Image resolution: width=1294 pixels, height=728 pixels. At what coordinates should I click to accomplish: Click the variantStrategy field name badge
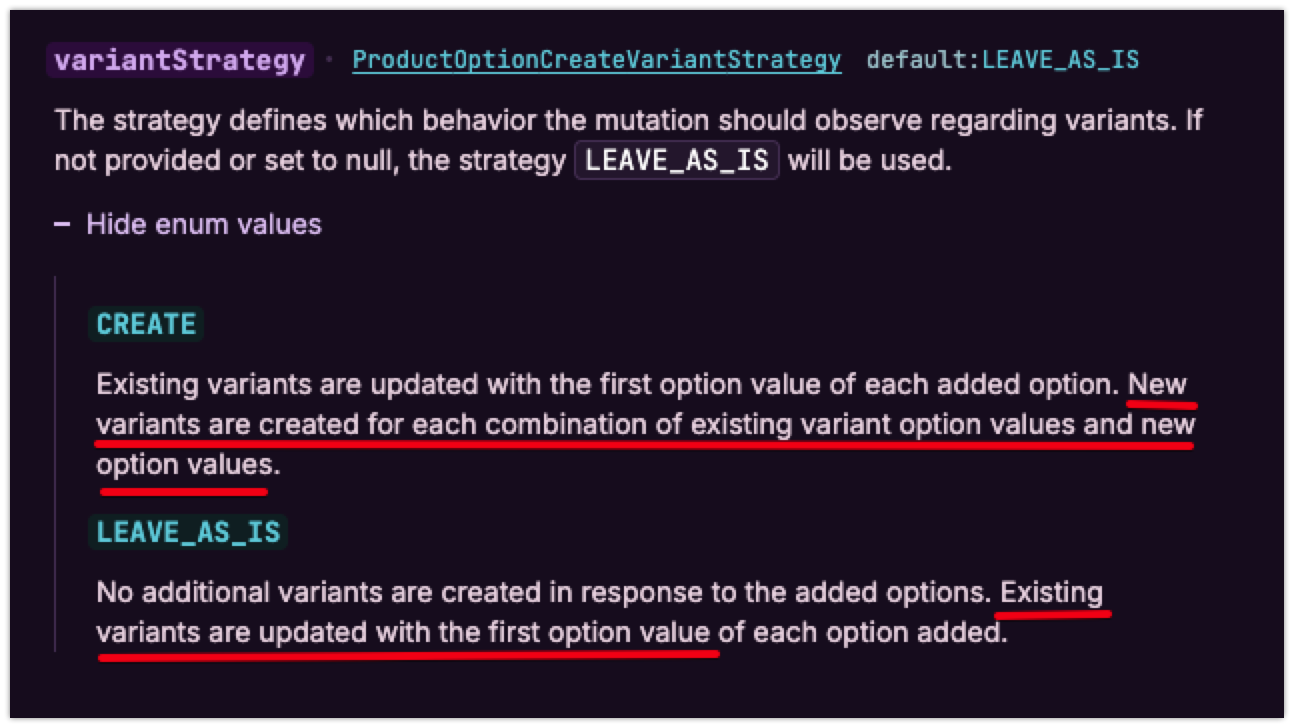(180, 60)
